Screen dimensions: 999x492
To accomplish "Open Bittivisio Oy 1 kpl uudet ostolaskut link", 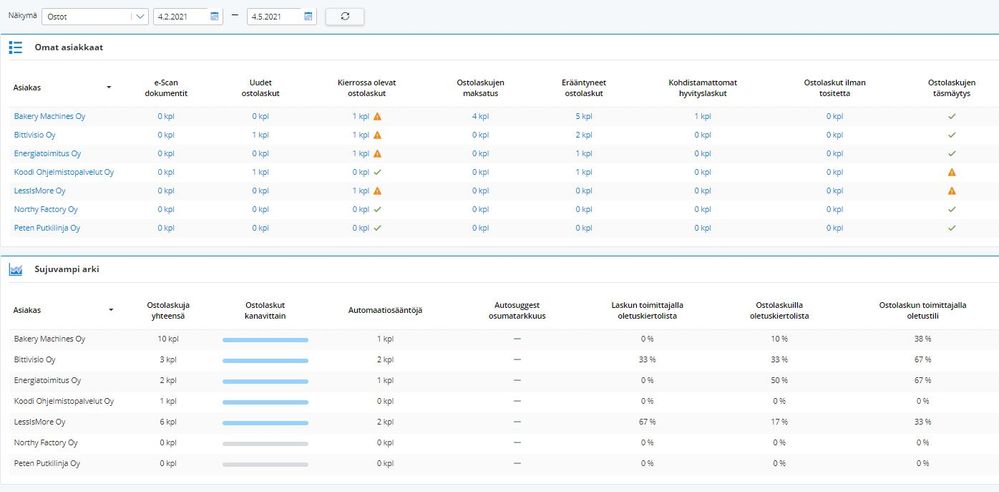I will [260, 135].
